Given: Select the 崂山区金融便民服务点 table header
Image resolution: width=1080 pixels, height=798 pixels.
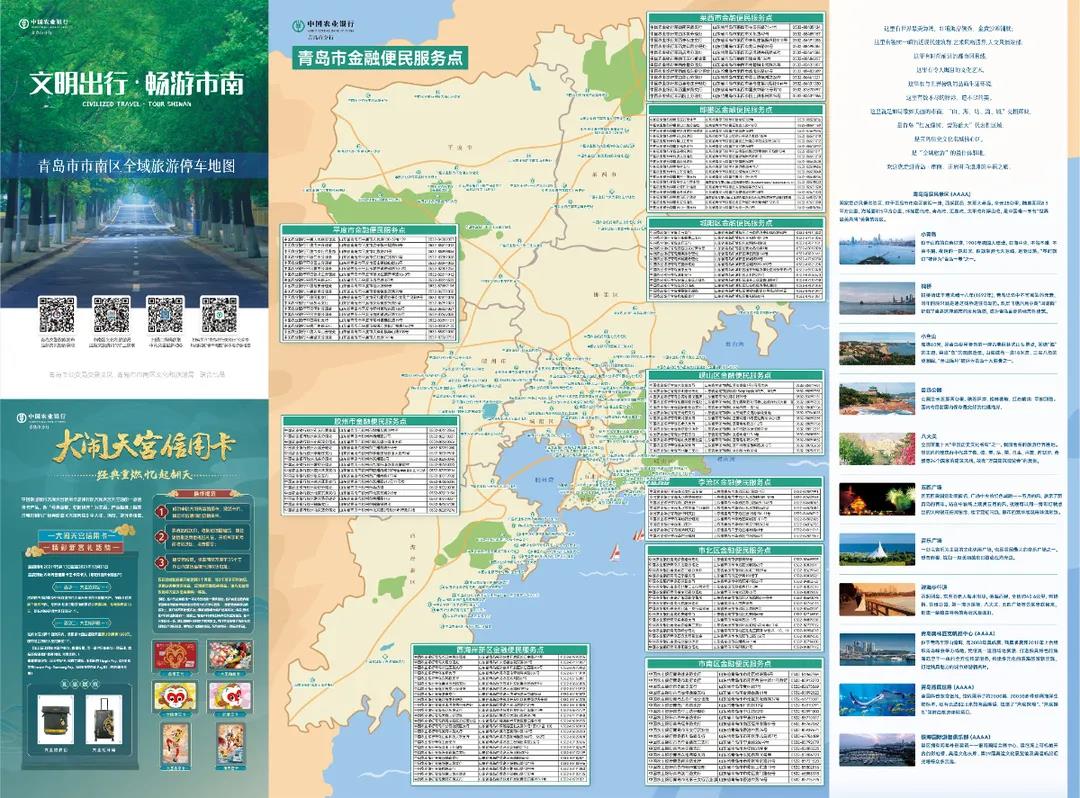Looking at the screenshot, I should tap(736, 375).
